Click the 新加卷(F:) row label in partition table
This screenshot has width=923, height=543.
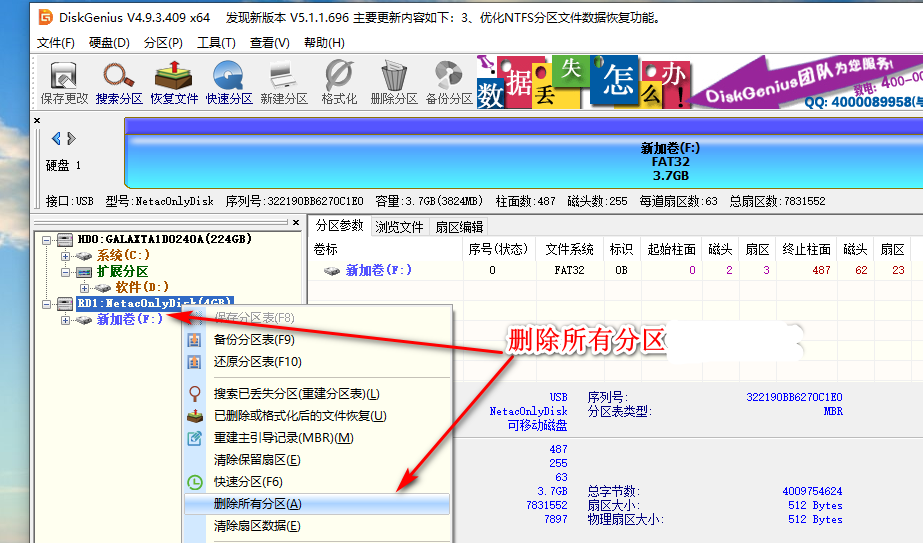point(379,270)
